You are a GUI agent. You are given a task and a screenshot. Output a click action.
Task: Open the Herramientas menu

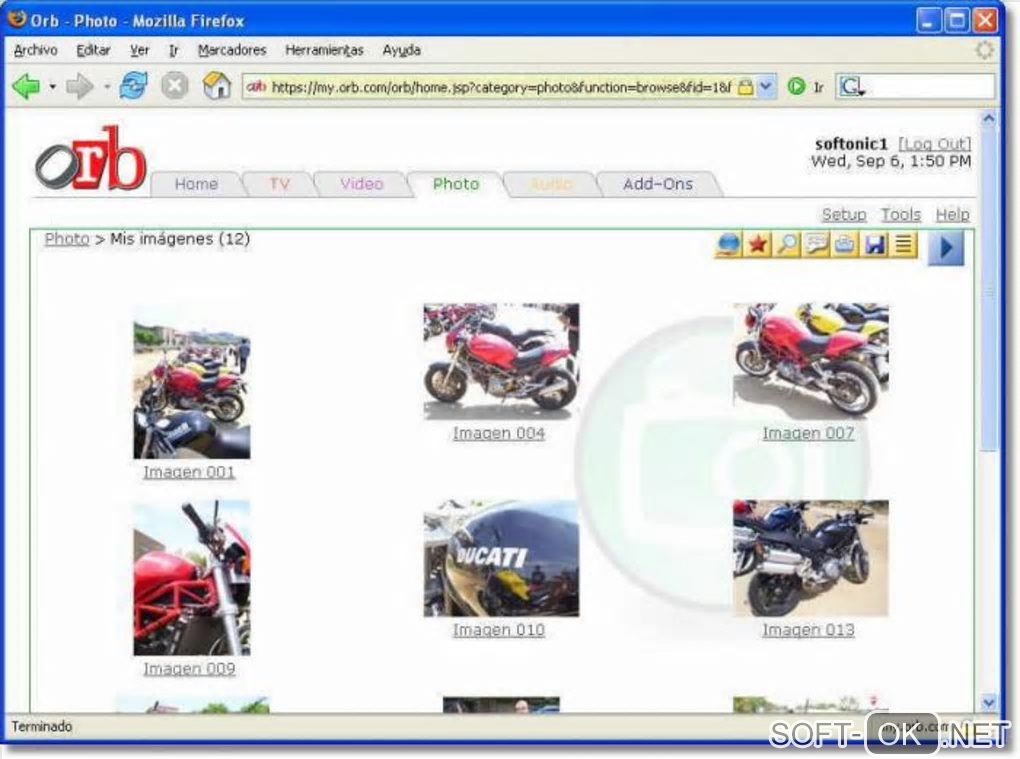click(324, 50)
